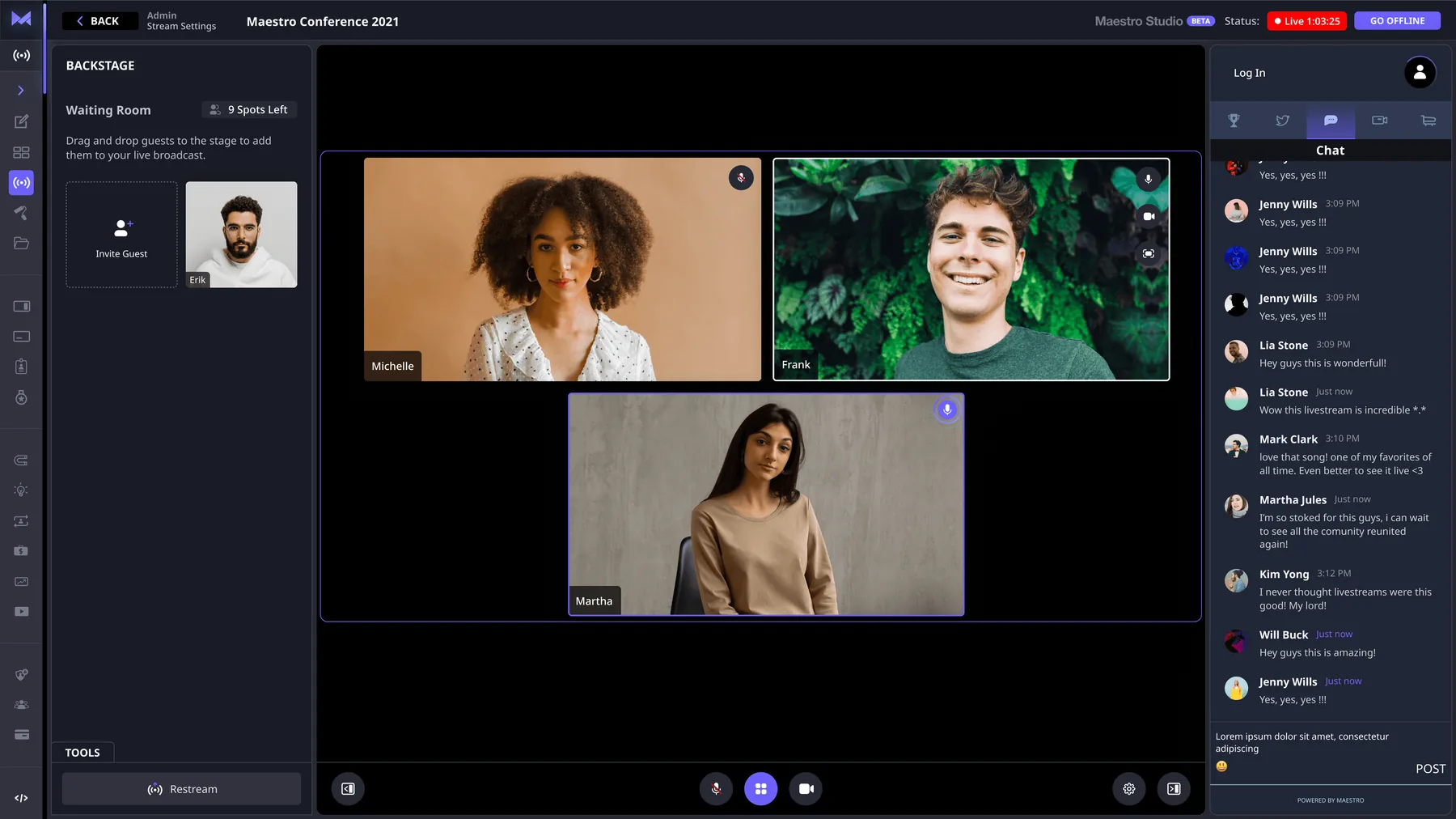Click the emoji picker in chat input
This screenshot has height=819, width=1456.
(x=1221, y=766)
